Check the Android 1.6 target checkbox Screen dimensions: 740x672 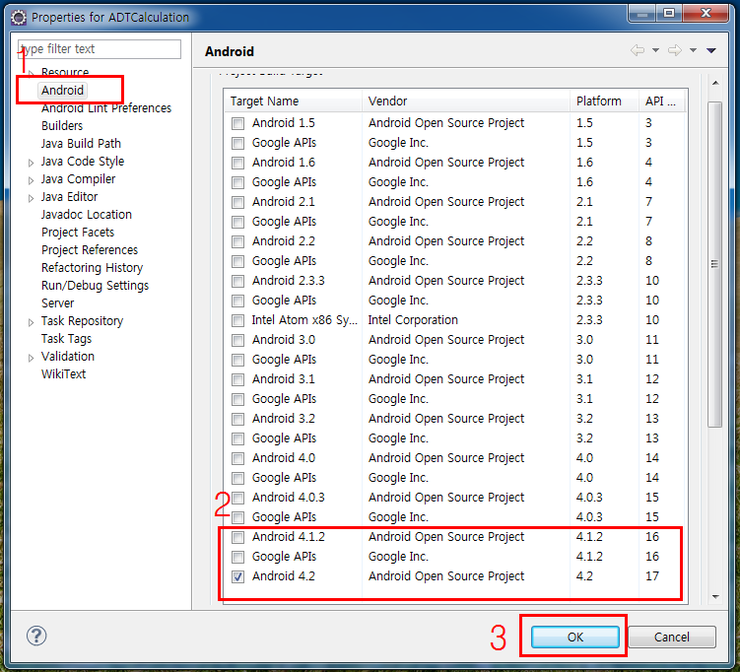point(238,163)
